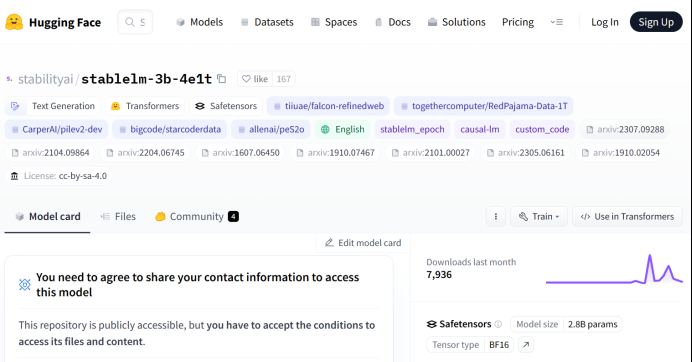Click the downloads last month chart

pyautogui.click(x=614, y=269)
